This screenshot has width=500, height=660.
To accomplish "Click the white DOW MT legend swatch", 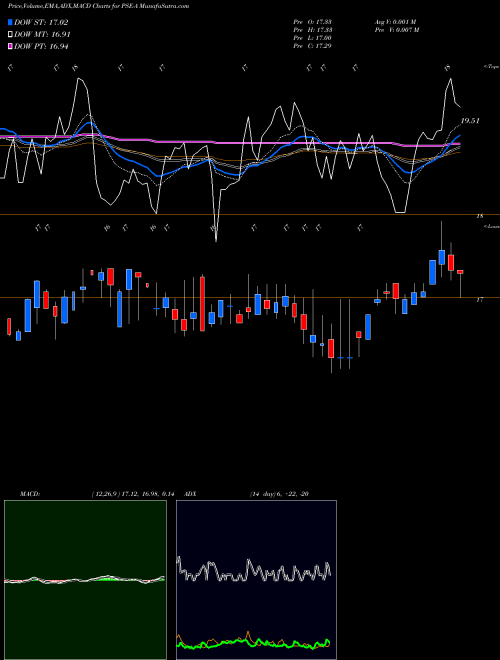I will [x=11, y=35].
